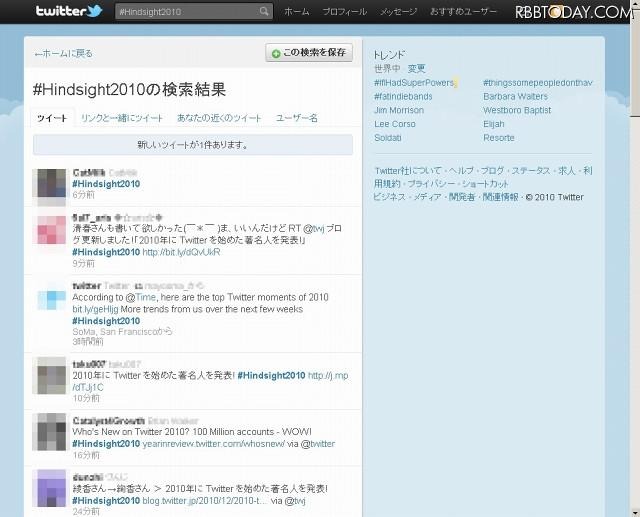The height and width of the screenshot is (517, 640).
Task: Open メッセージ in top navigation
Action: (x=398, y=12)
